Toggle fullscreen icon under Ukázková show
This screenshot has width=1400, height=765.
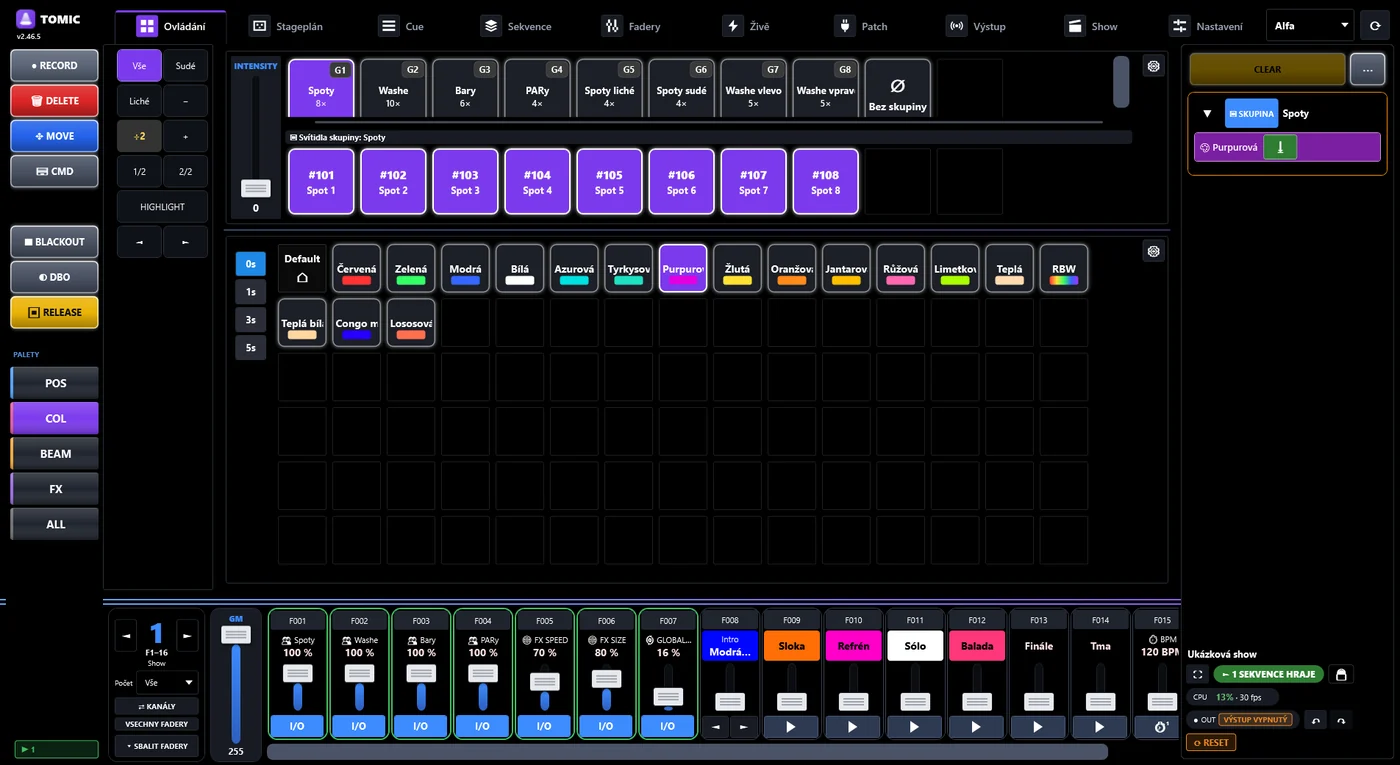1197,675
